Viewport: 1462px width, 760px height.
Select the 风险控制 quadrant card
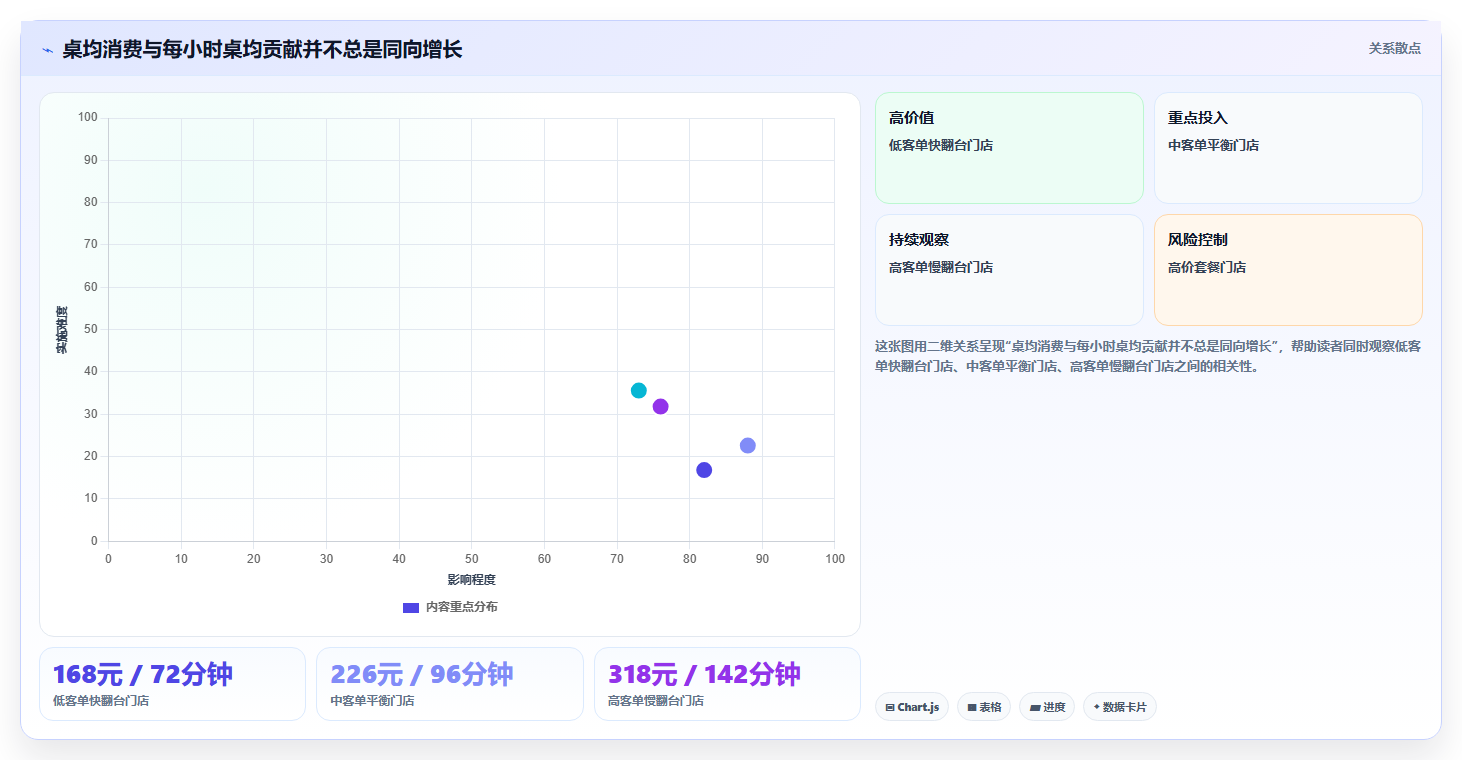click(1288, 270)
